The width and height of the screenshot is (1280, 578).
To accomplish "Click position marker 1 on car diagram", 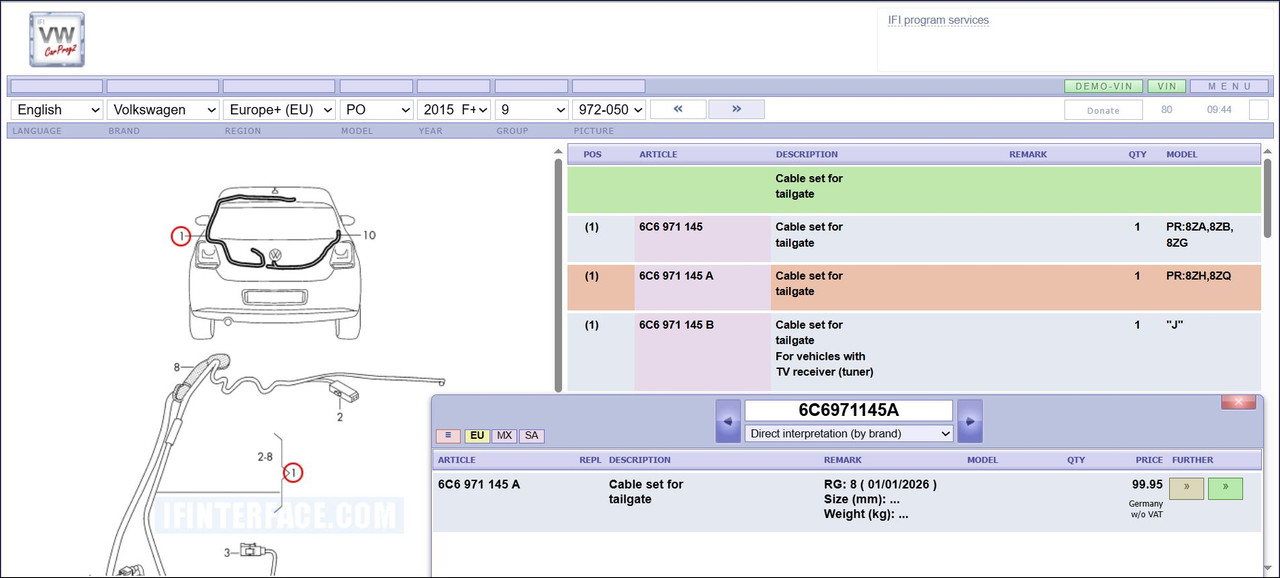I will pyautogui.click(x=180, y=236).
